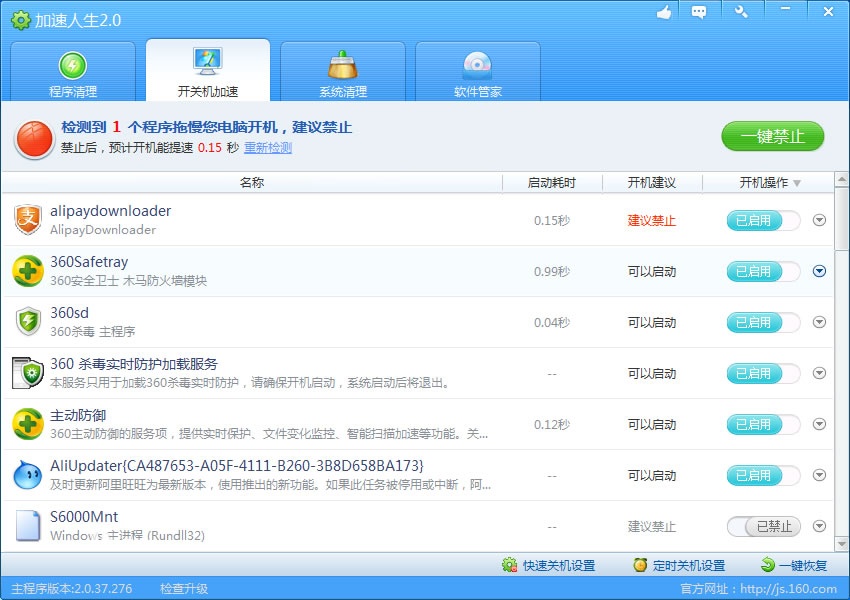The width and height of the screenshot is (850, 600).
Task: Toggle 360Safetray 已启用 switch
Action: click(x=763, y=272)
